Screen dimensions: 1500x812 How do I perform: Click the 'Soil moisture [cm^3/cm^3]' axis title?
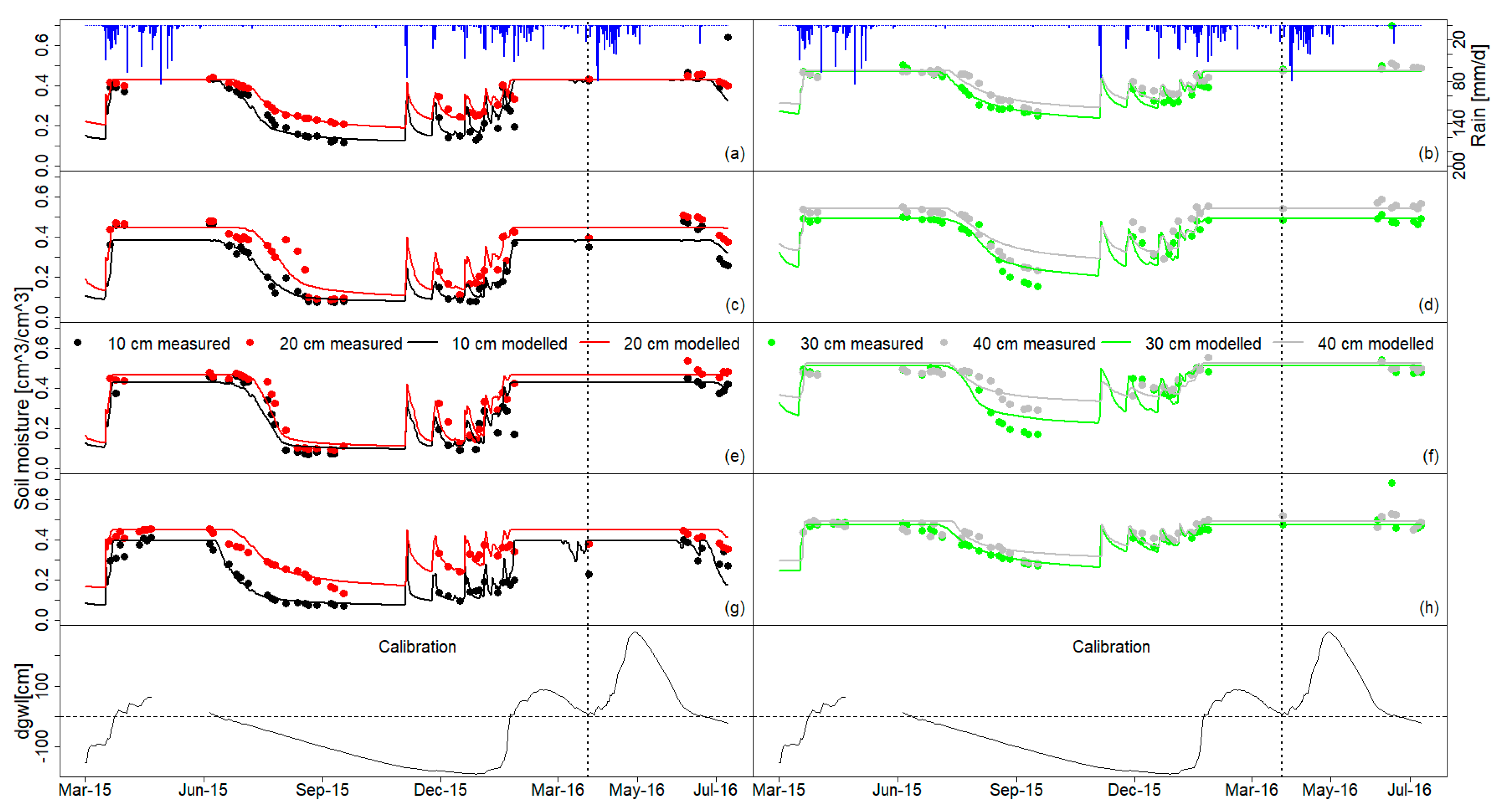22,398
